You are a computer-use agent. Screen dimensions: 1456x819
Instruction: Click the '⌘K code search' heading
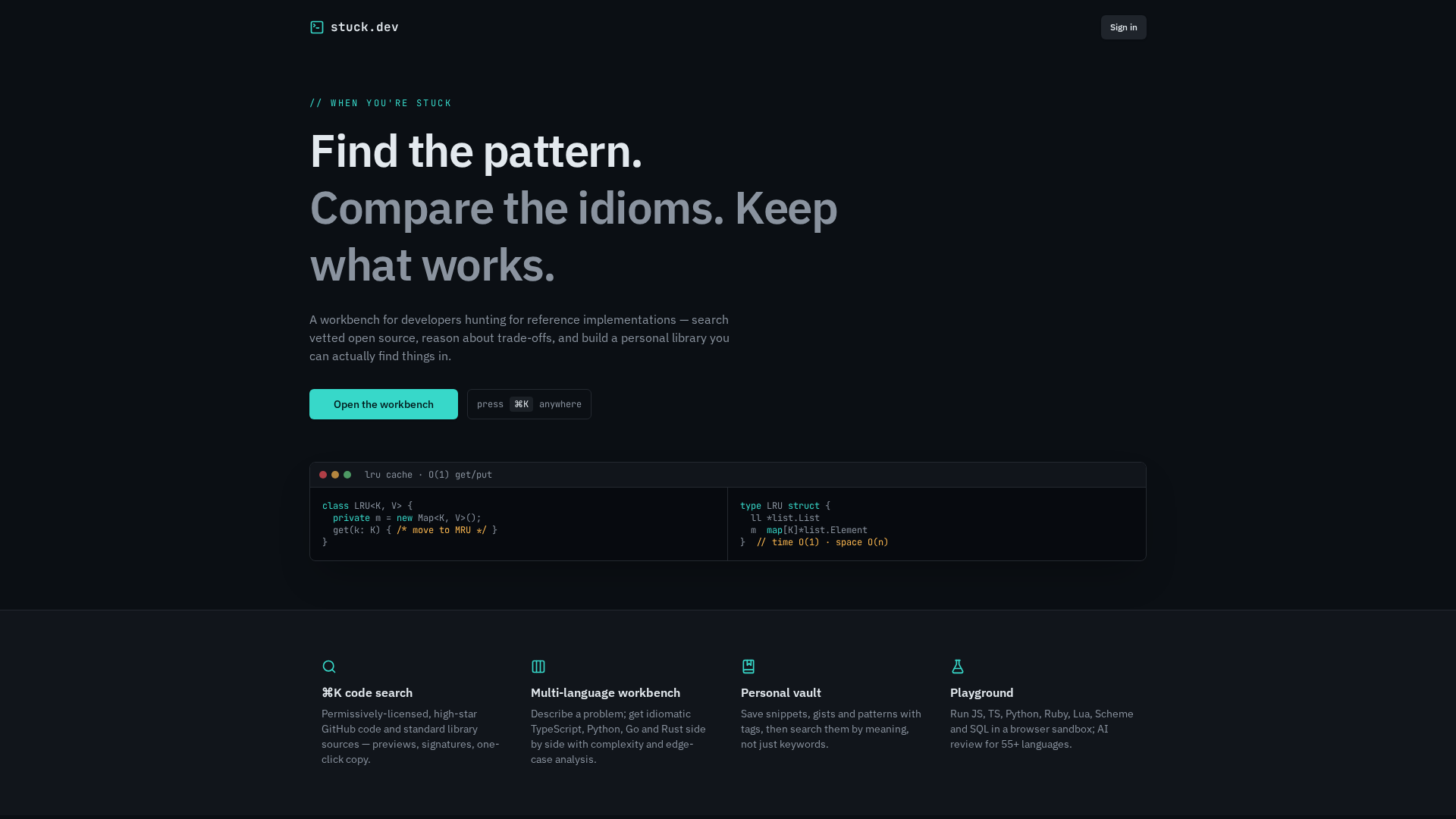click(x=367, y=692)
